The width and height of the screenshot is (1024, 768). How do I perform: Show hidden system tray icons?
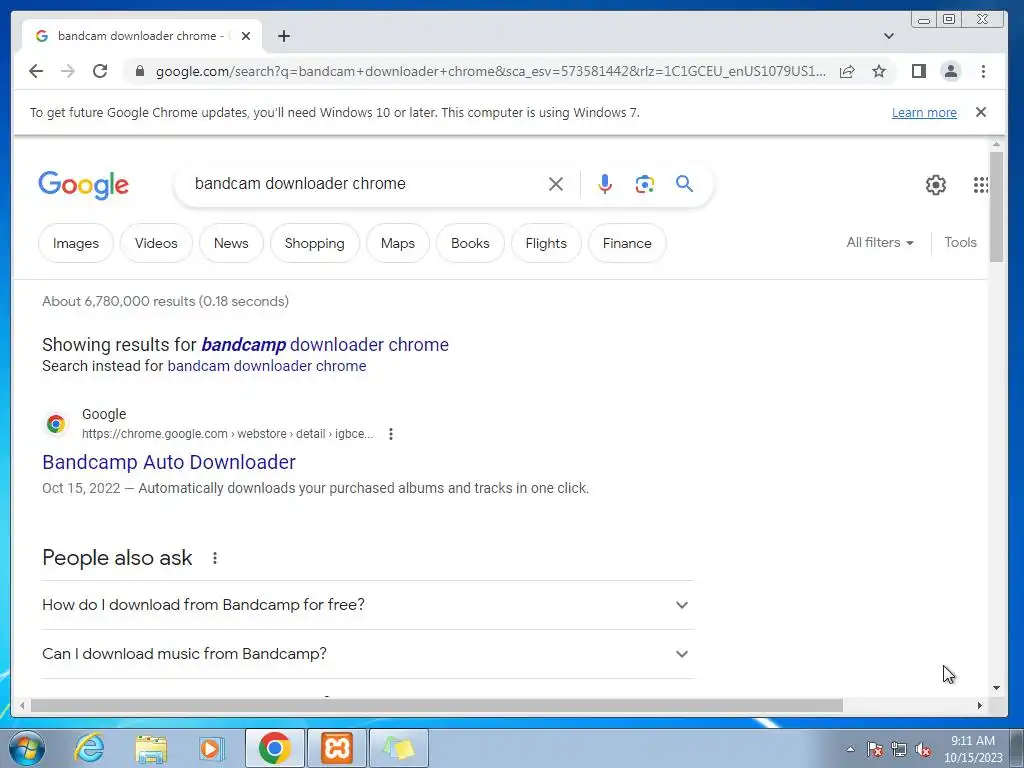pyautogui.click(x=850, y=749)
